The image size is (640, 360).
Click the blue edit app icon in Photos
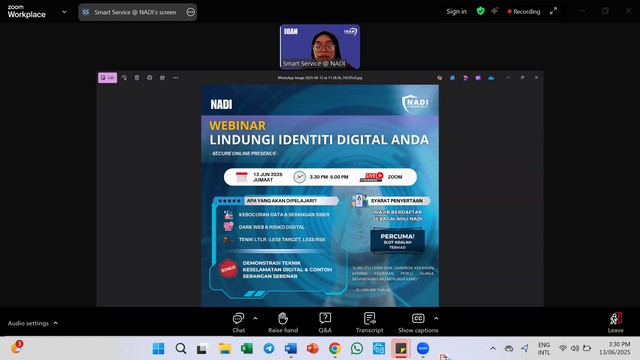(452, 78)
